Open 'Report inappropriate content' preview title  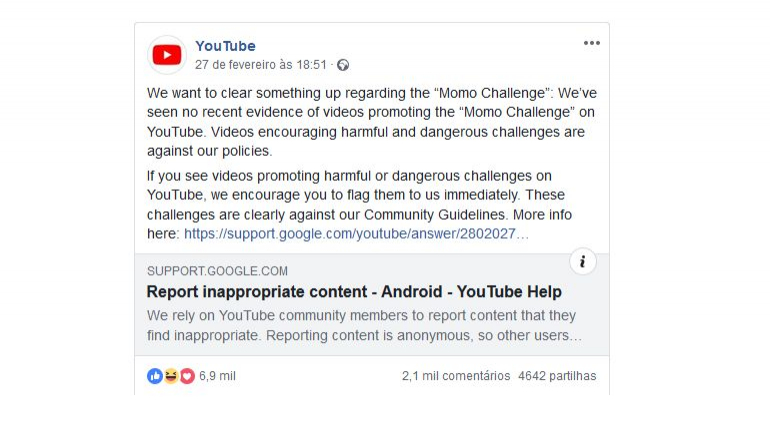coord(354,292)
